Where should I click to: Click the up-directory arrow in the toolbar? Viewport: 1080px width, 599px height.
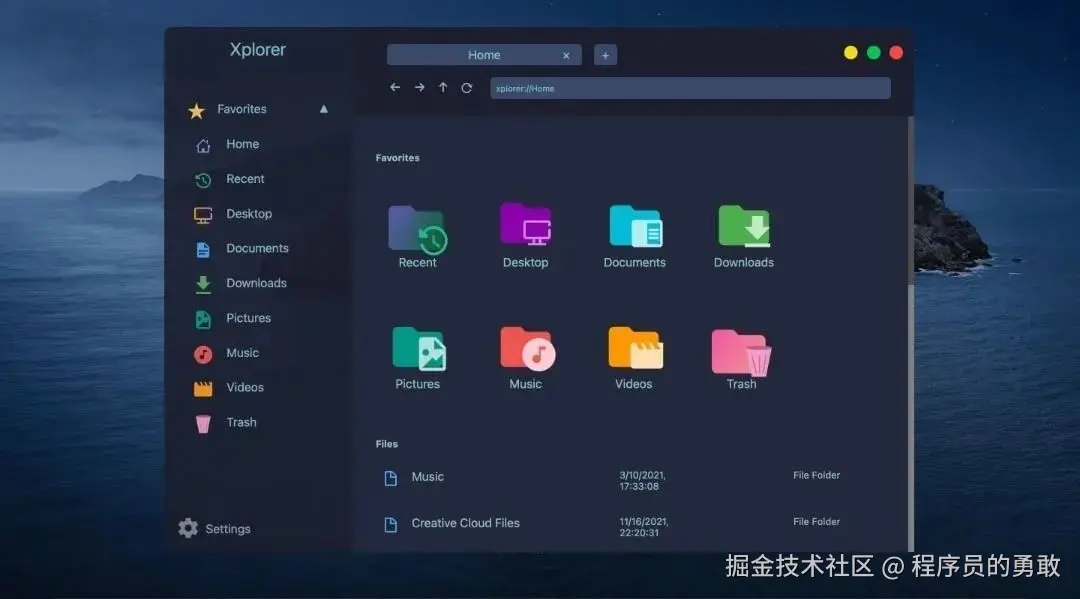[x=443, y=88]
